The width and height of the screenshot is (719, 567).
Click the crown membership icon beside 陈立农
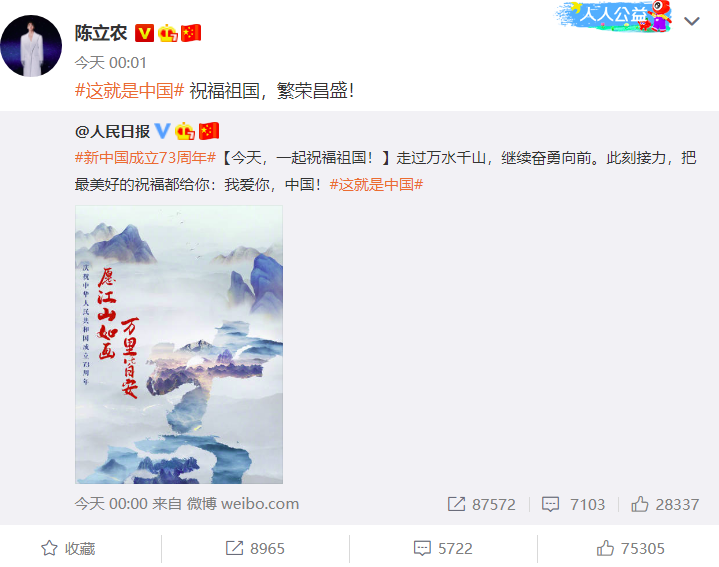[x=167, y=33]
